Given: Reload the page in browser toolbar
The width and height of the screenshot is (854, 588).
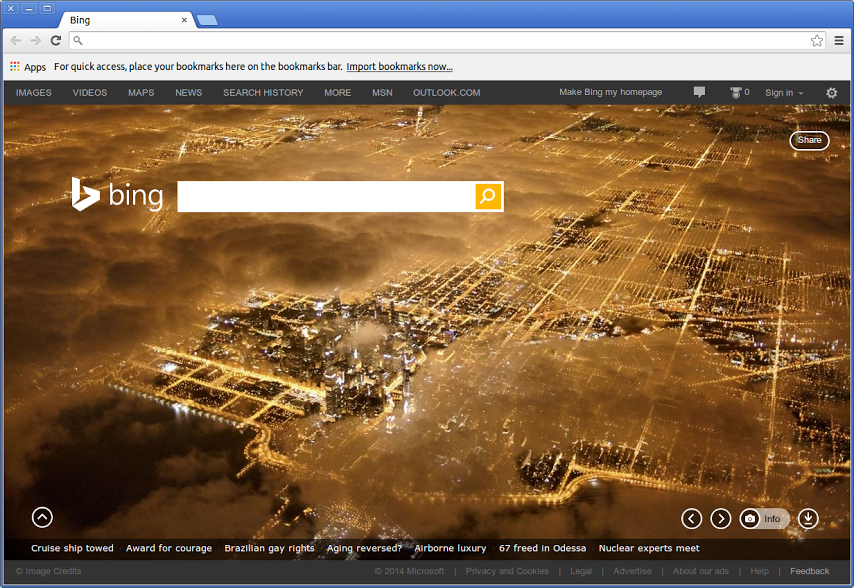Looking at the screenshot, I should (x=56, y=41).
